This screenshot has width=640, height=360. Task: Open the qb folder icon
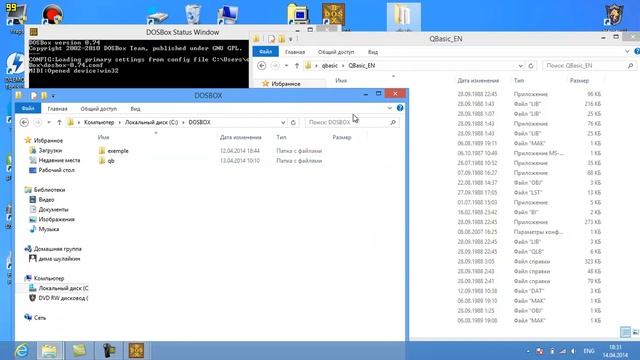102,161
